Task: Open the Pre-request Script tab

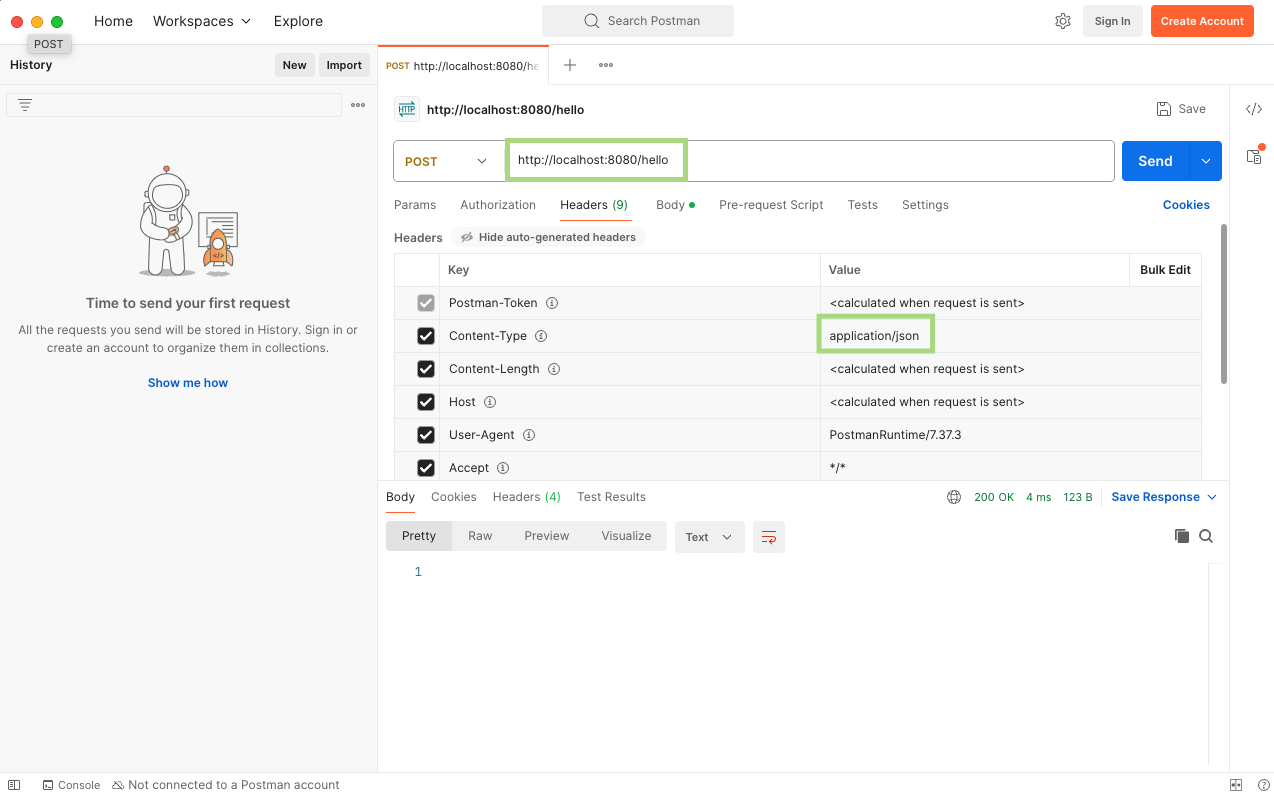Action: (x=771, y=205)
